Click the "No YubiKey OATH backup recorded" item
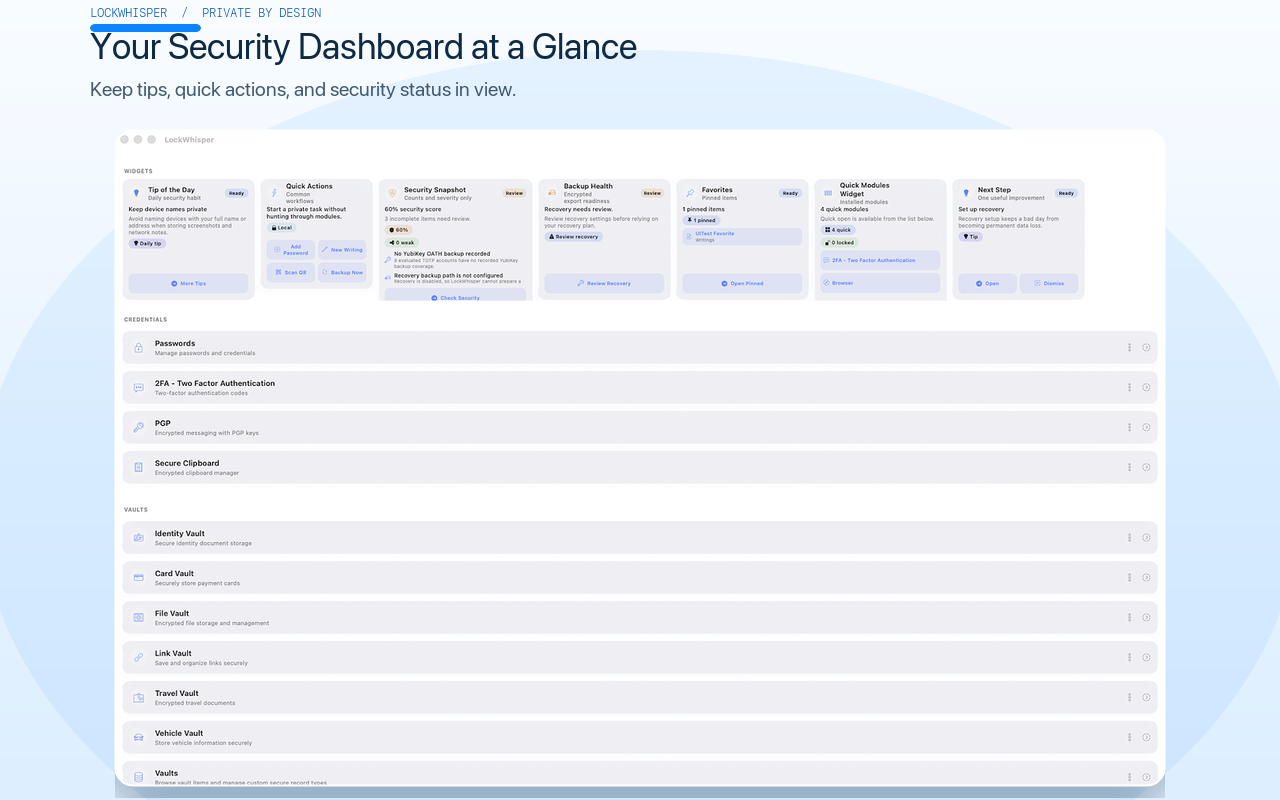This screenshot has height=800, width=1280. [455, 260]
